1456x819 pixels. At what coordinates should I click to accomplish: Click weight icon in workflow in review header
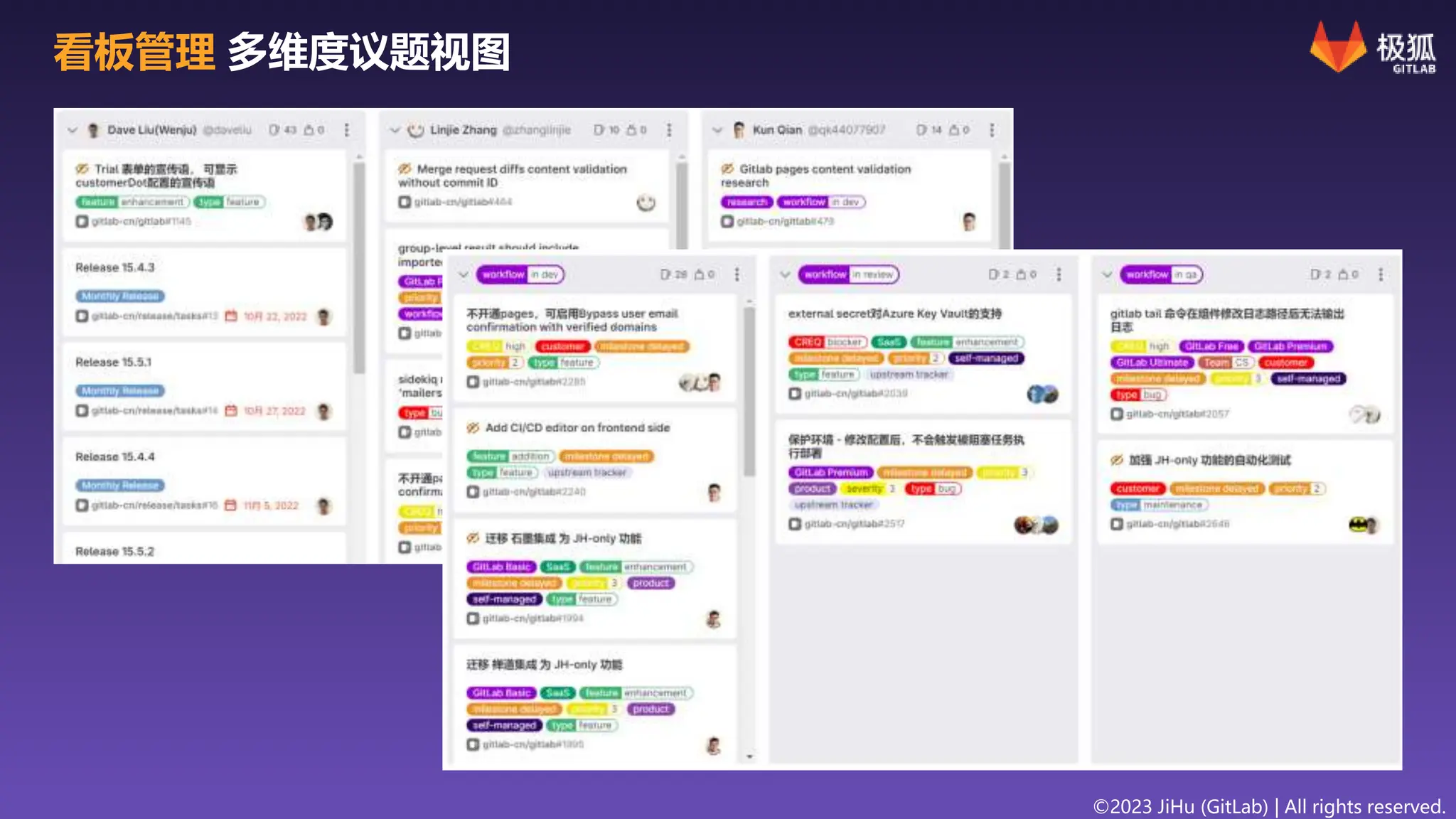1022,274
